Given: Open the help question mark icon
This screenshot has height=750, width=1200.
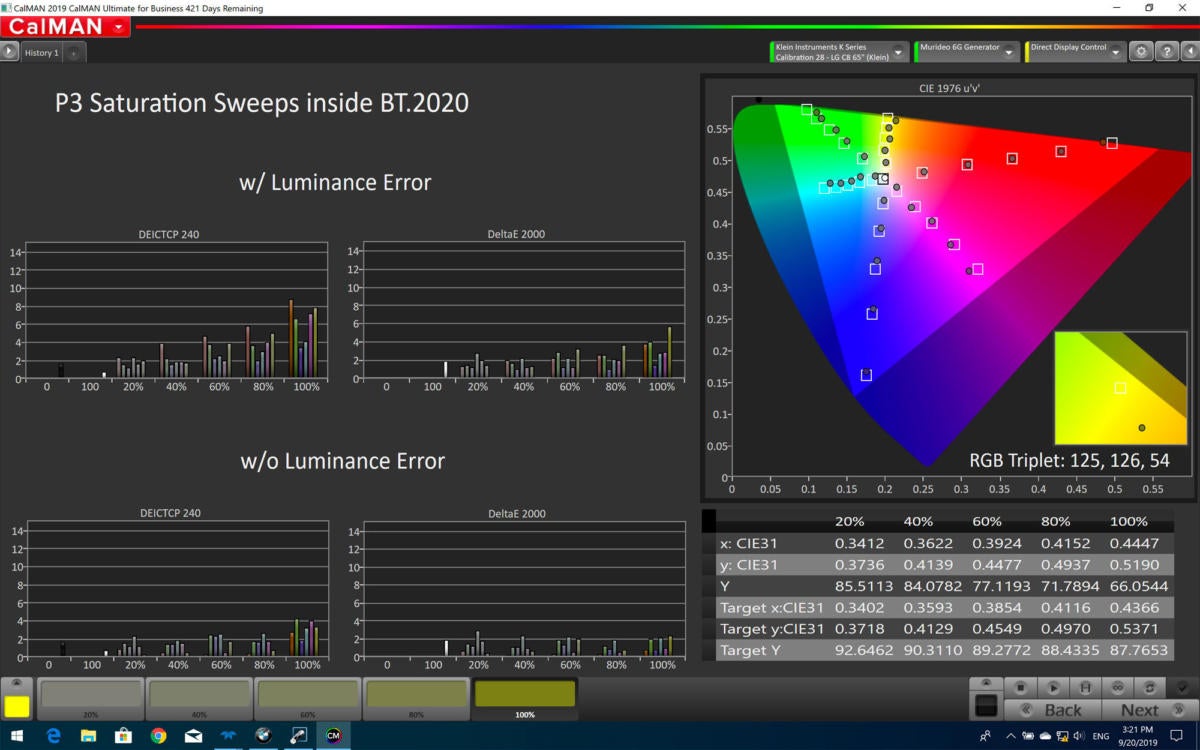Looking at the screenshot, I should (x=1166, y=52).
